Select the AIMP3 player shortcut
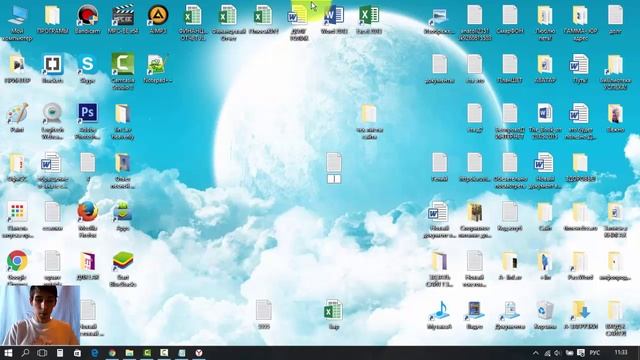This screenshot has height=360, width=640. pos(158,19)
